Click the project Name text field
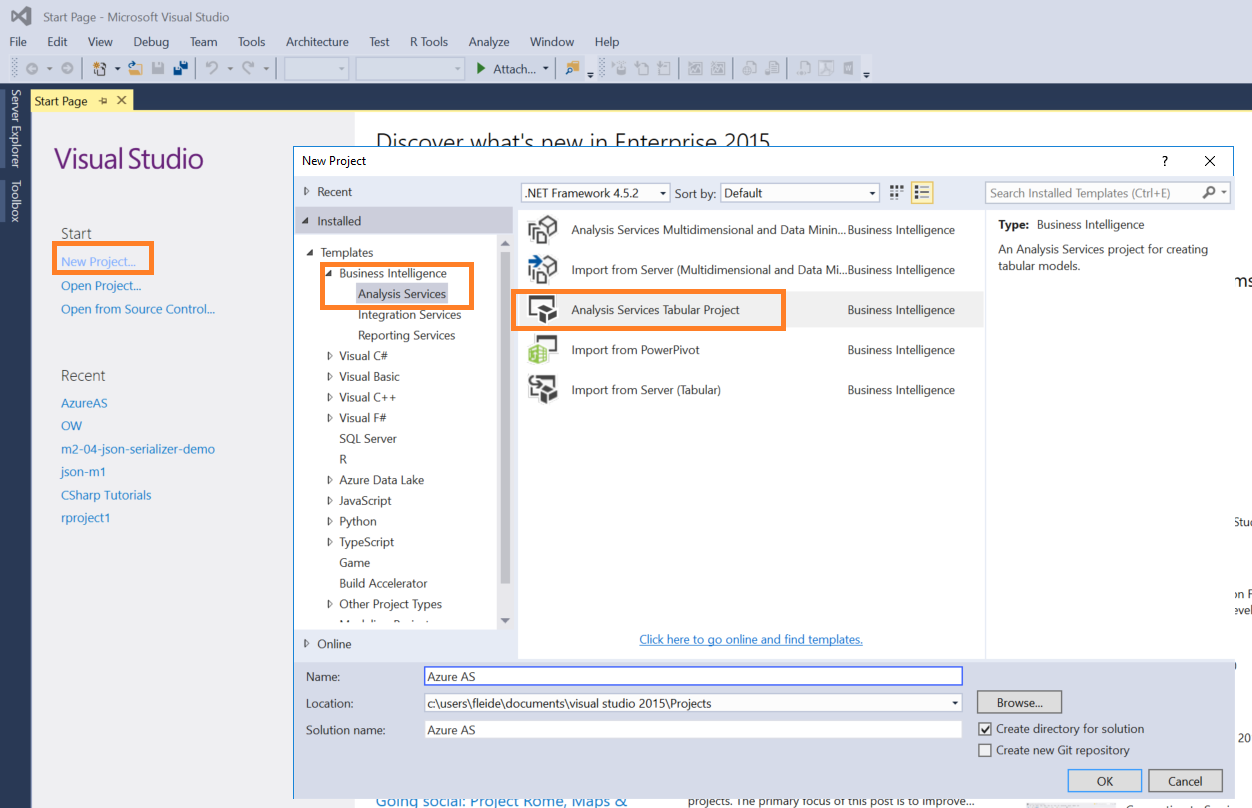This screenshot has width=1252, height=808. coord(692,677)
